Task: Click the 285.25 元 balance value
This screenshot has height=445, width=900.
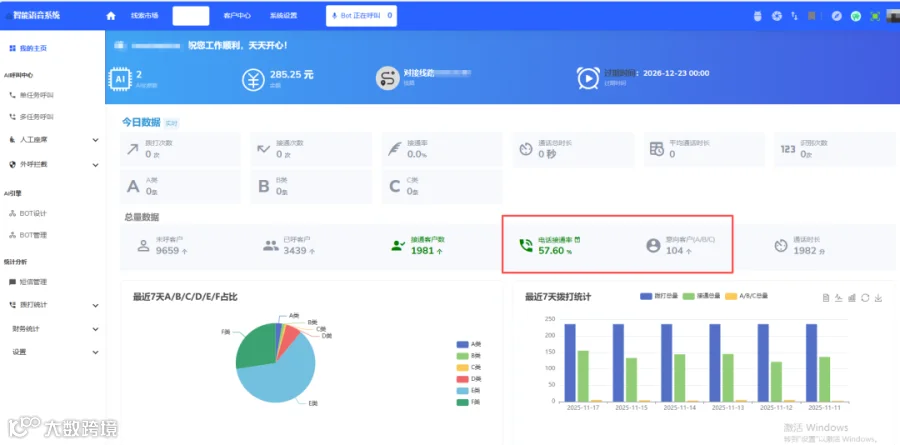Action: (292, 75)
